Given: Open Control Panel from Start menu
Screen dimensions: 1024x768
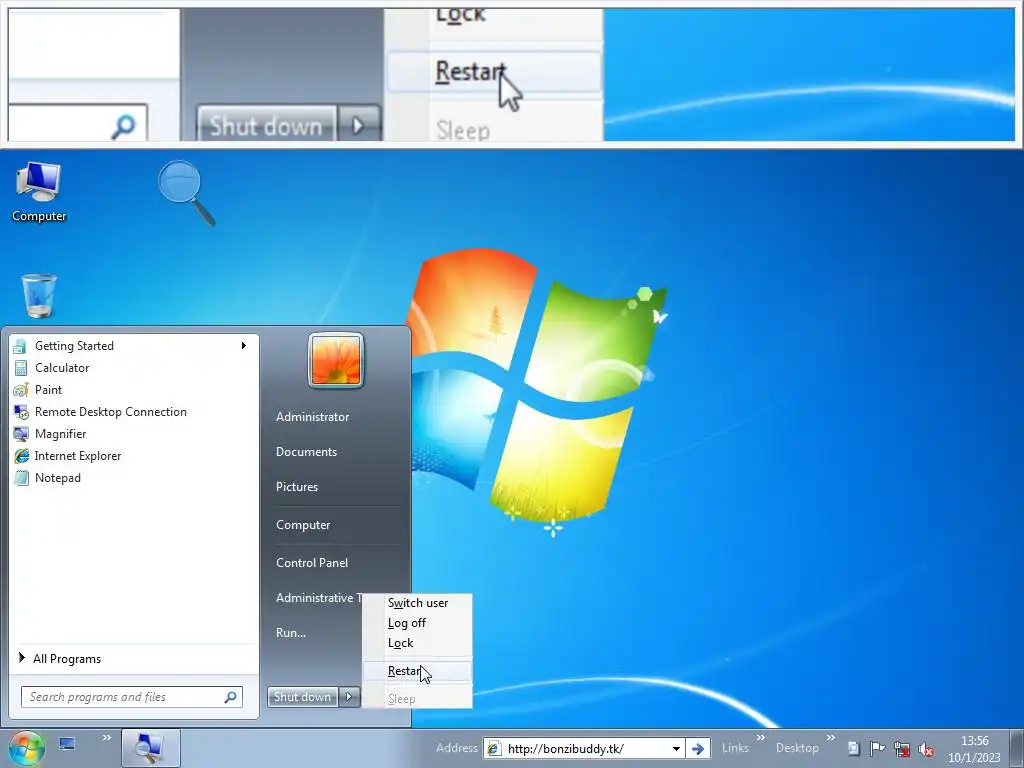Looking at the screenshot, I should click(x=312, y=563).
